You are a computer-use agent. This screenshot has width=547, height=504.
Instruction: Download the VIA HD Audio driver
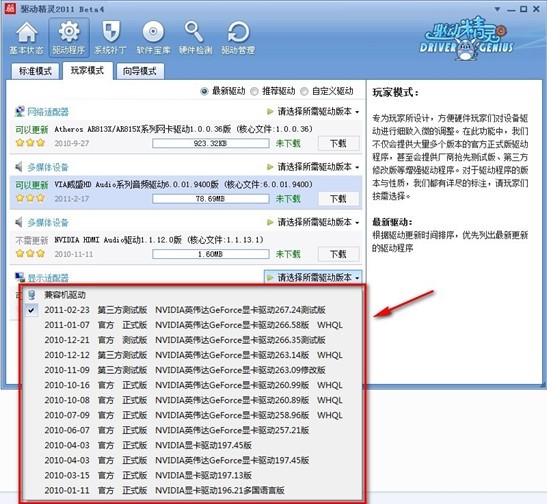(338, 198)
